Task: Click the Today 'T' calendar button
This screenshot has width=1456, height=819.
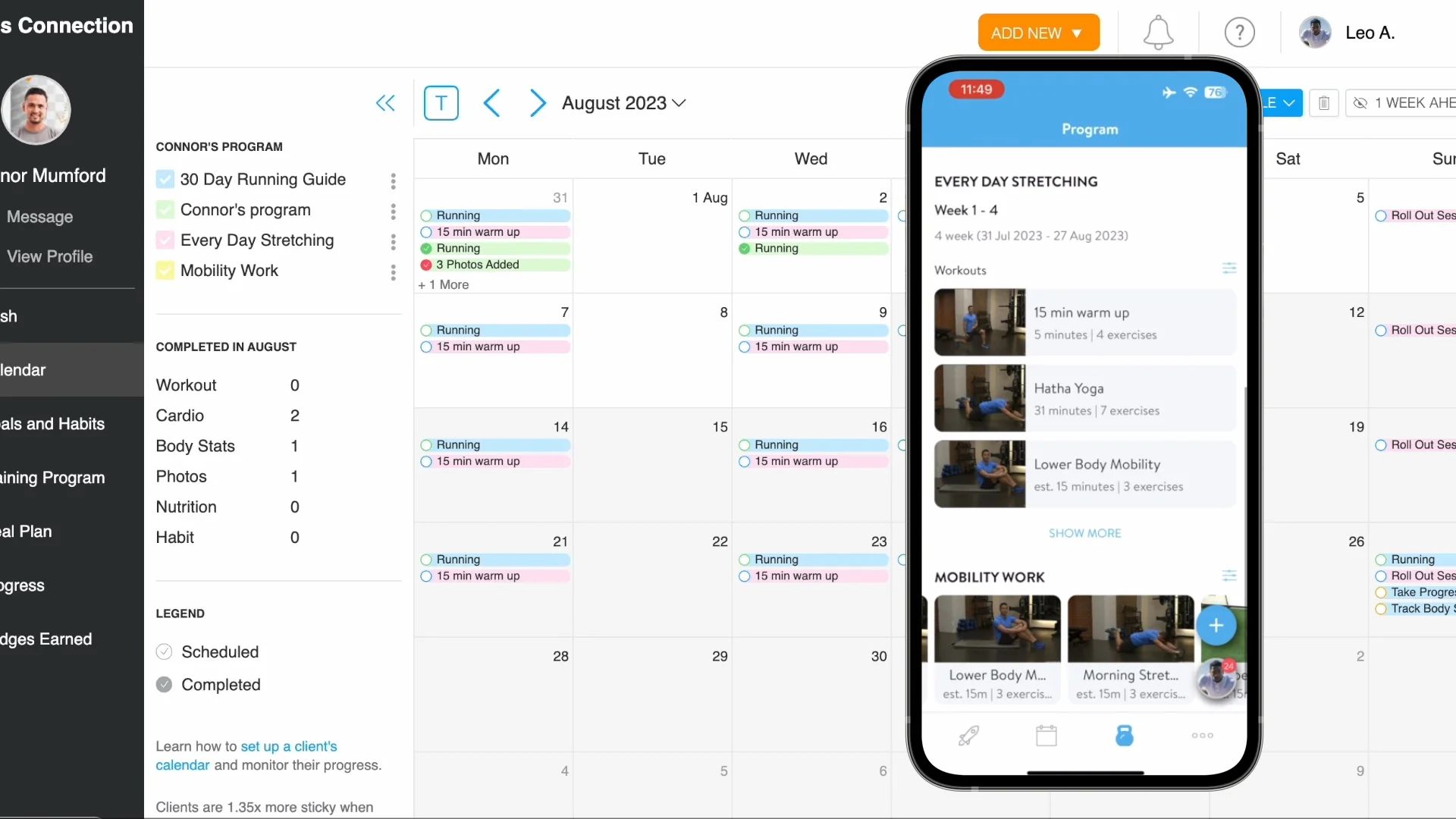Action: click(441, 103)
